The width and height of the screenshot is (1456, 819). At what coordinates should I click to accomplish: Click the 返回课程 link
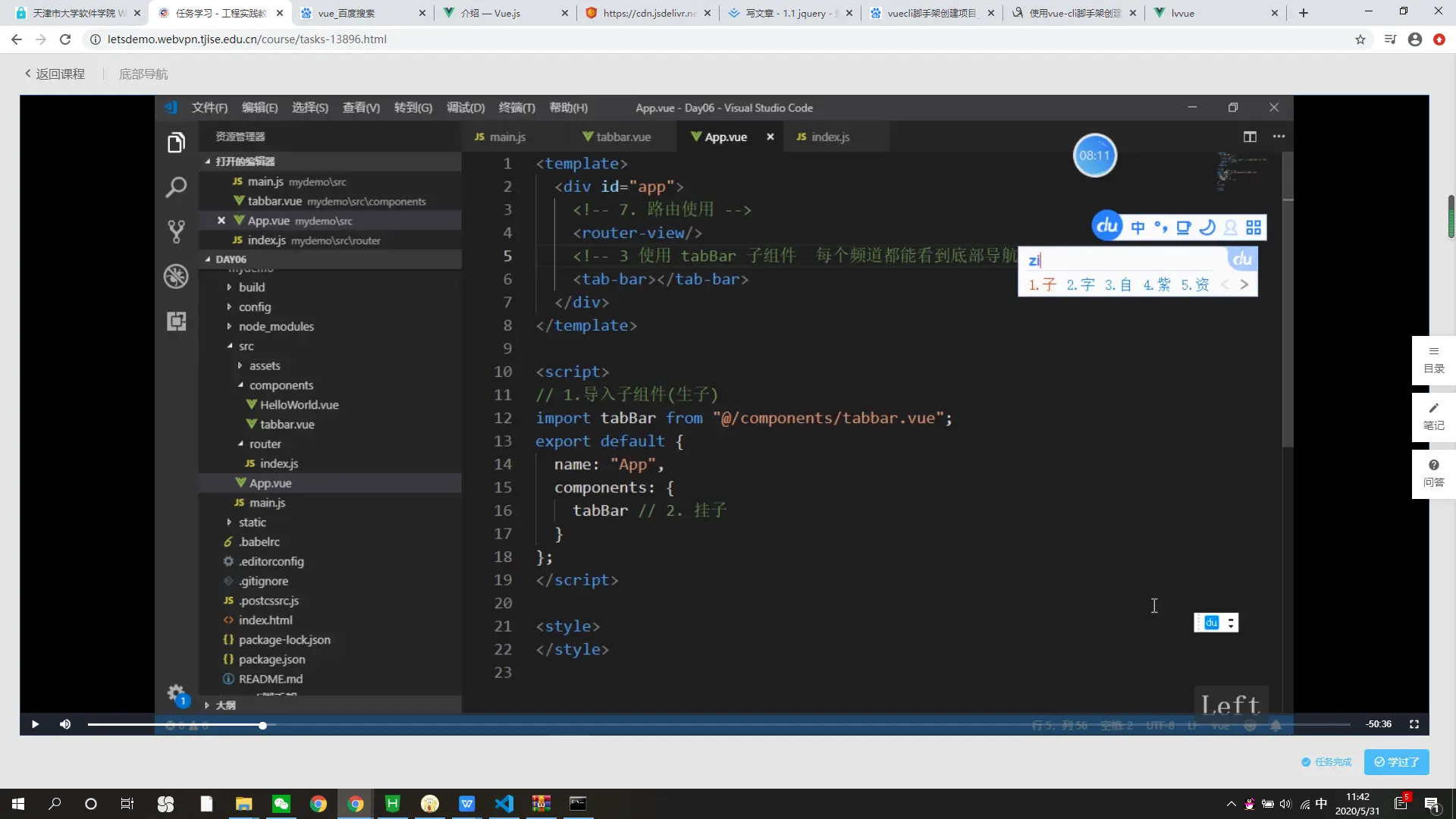point(55,74)
